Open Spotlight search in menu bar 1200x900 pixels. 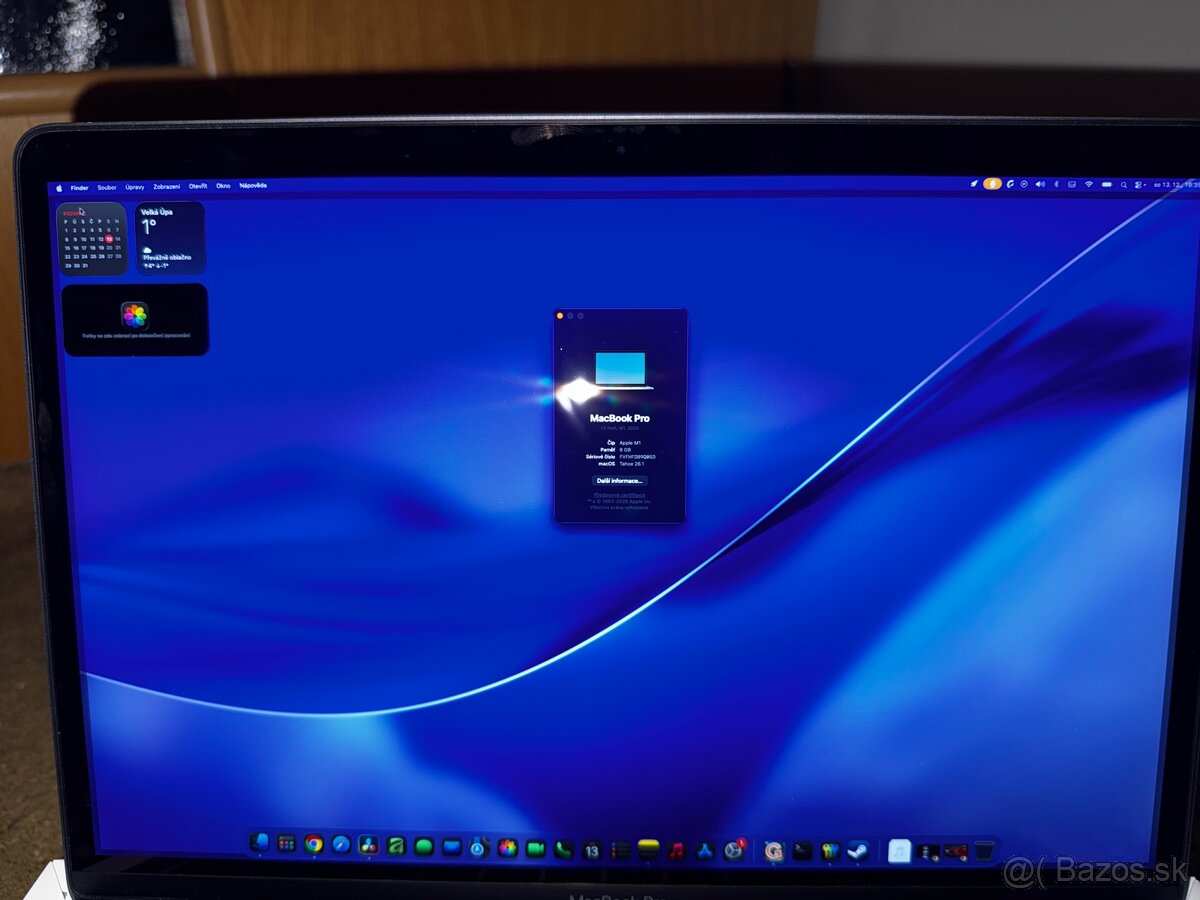1124,185
